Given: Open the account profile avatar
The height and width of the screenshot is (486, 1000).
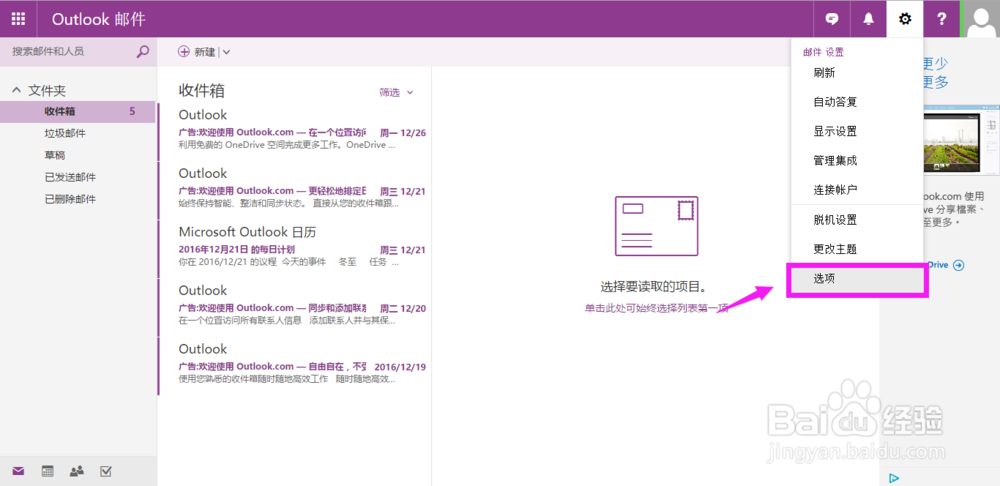Looking at the screenshot, I should pos(982,19).
